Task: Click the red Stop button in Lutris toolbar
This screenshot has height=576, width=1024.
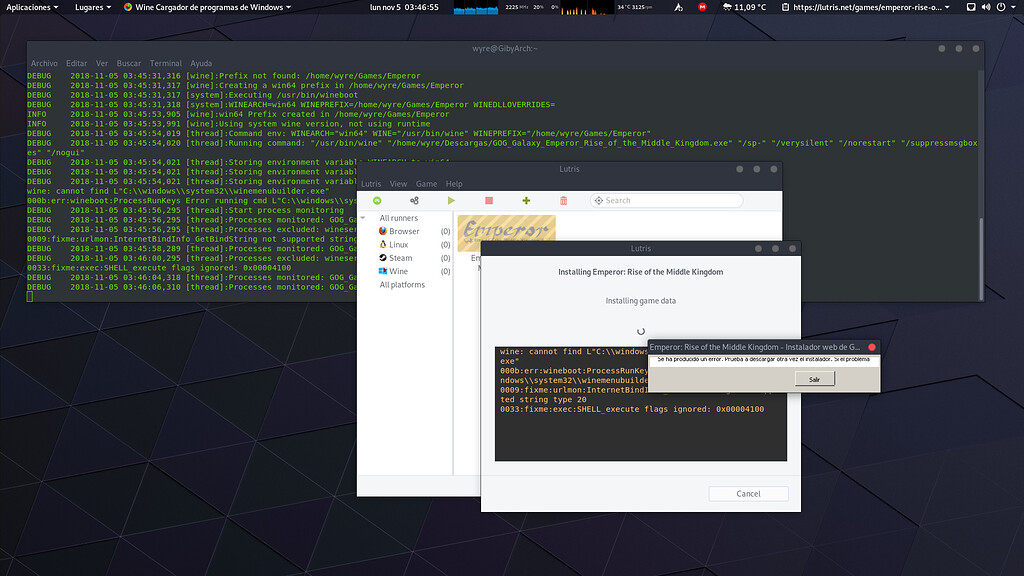Action: [x=488, y=200]
